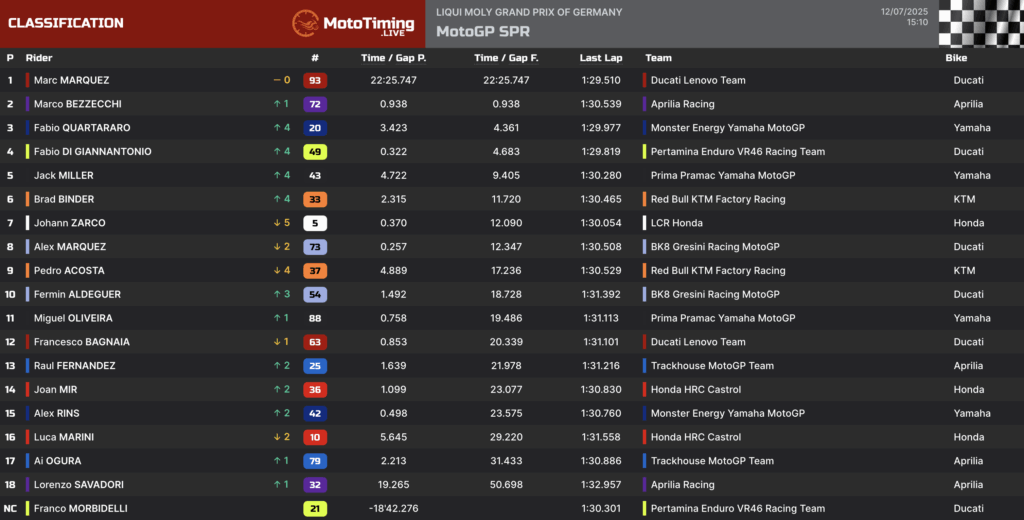Click Acosta's down 4 position change arrow

pyautogui.click(x=282, y=270)
